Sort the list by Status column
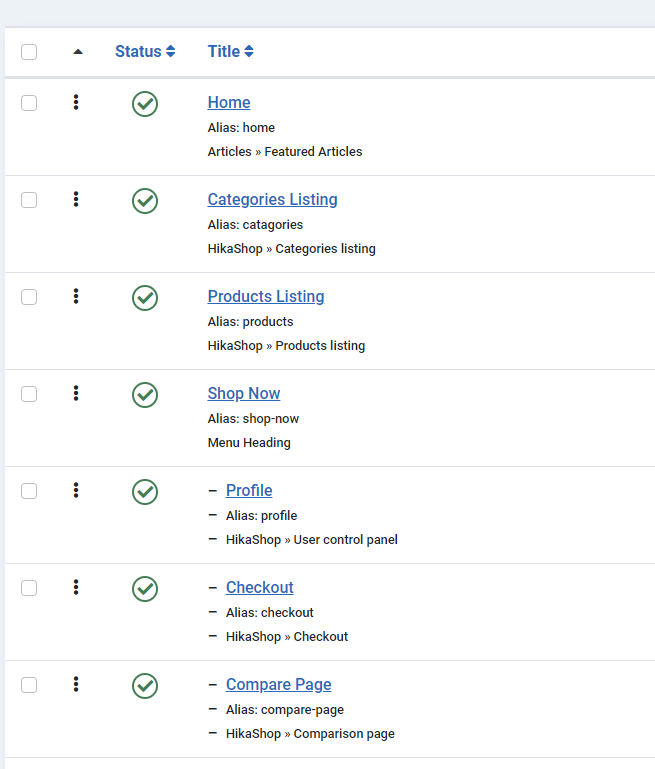Viewport: 655px width, 769px height. tap(145, 52)
